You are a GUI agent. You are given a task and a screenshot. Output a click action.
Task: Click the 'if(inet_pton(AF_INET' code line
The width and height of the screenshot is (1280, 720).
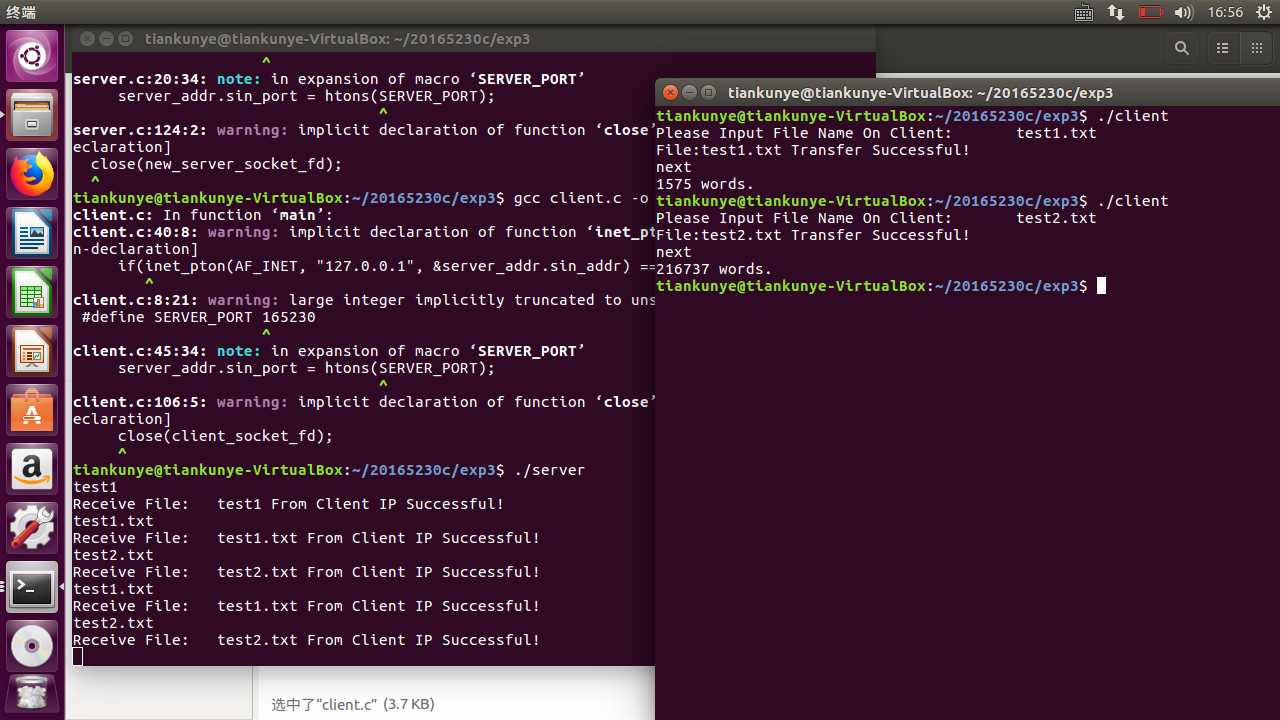(x=386, y=266)
